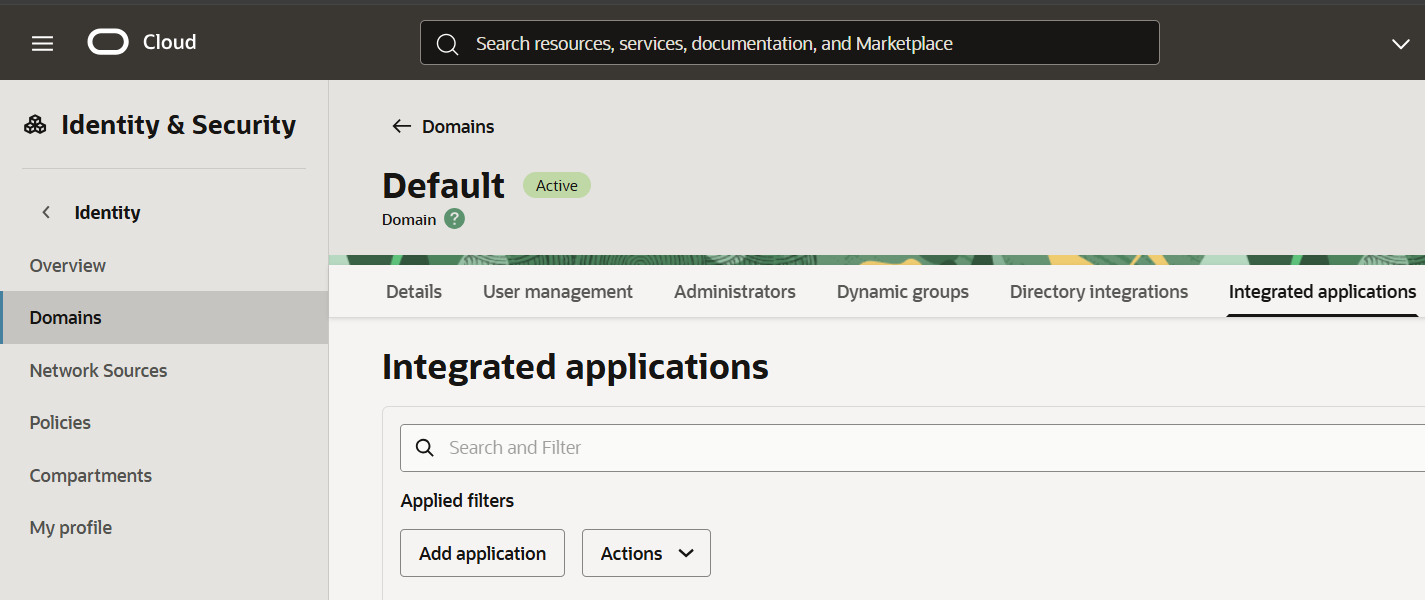
Task: Click the Oracle Cloud logo
Action: 108,42
